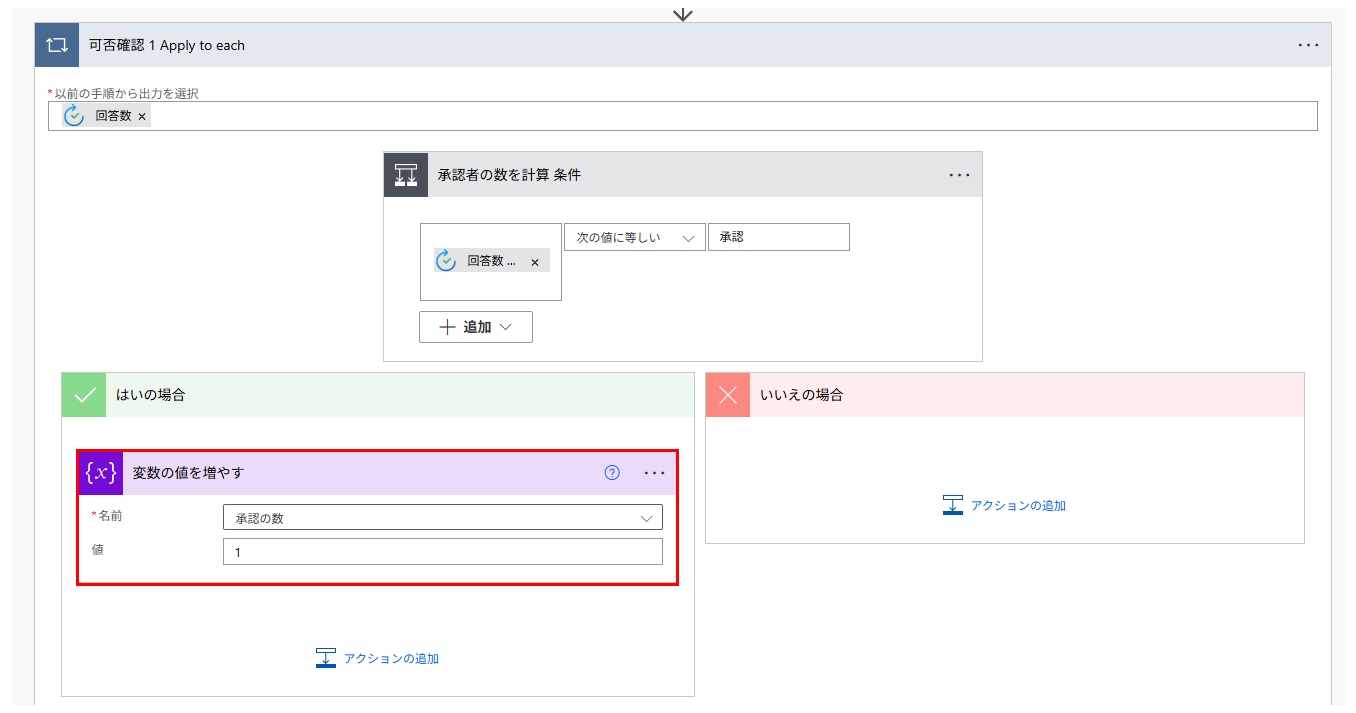
Task: Click アクションの追加 in はいの場合 branch
Action: coord(378,657)
